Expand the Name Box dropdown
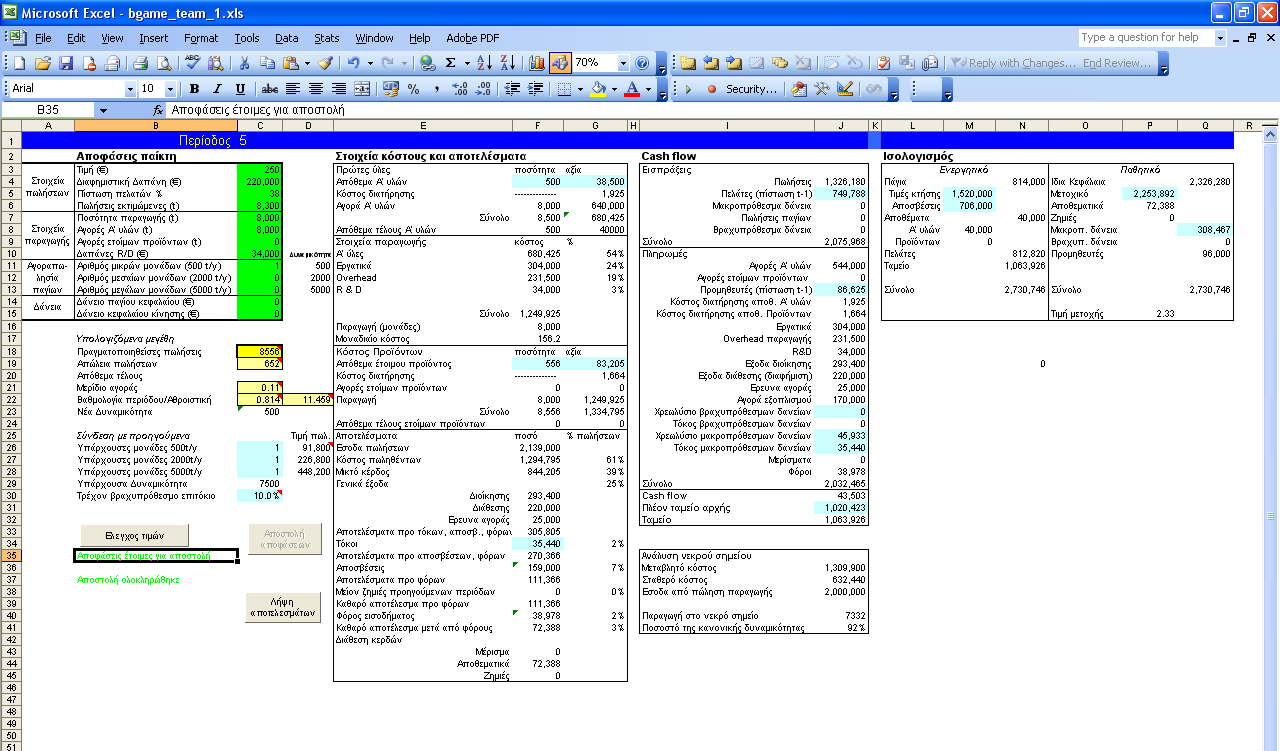The image size is (1280, 751). [102, 110]
